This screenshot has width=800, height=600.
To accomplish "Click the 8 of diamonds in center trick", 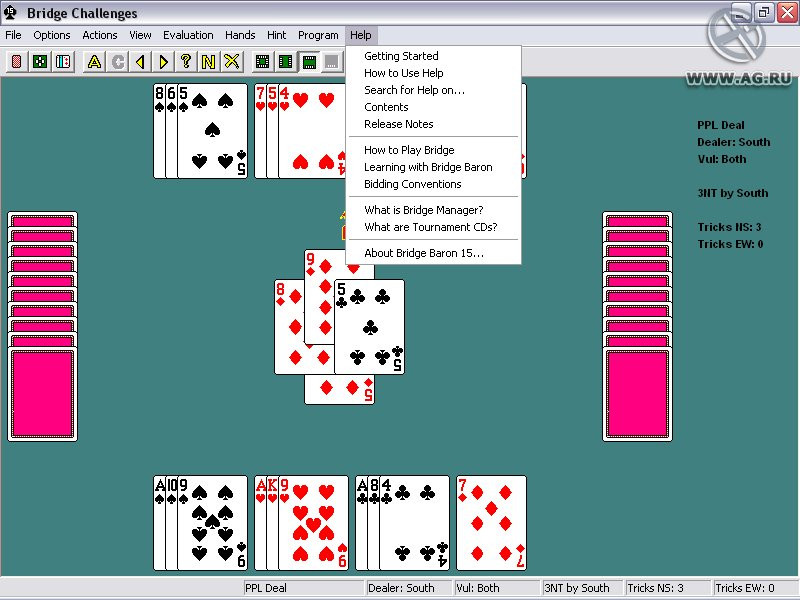I will click(289, 327).
